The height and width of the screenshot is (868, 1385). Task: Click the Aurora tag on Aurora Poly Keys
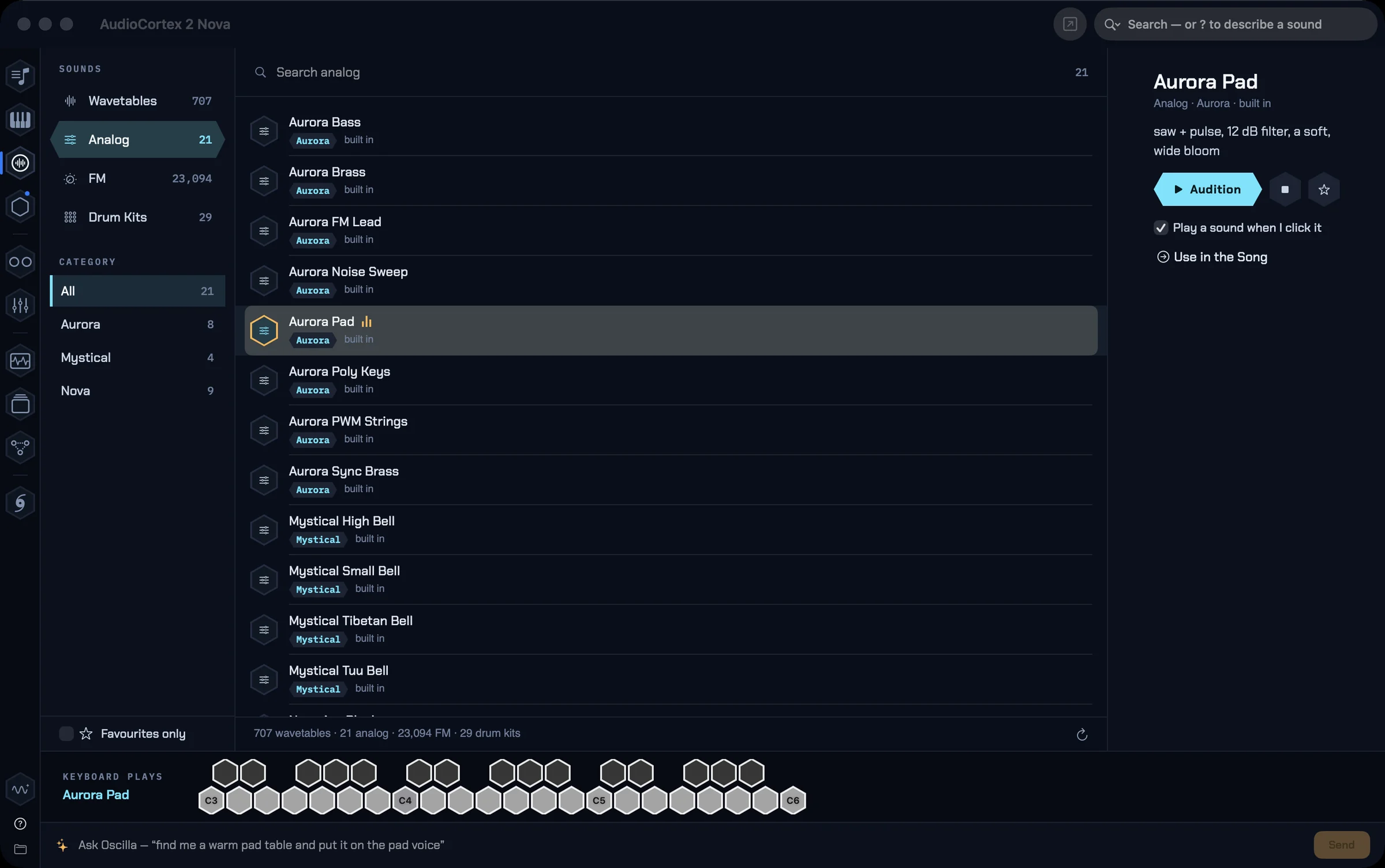coord(312,390)
